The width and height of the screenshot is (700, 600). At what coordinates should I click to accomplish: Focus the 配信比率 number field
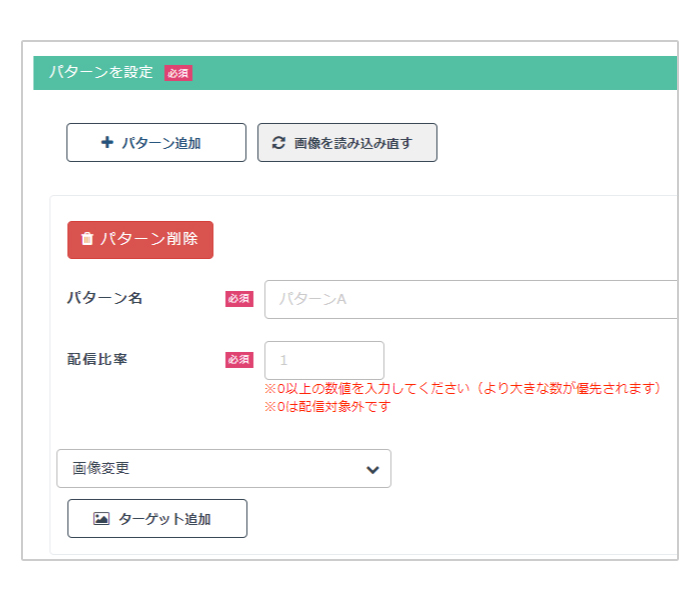point(324,360)
